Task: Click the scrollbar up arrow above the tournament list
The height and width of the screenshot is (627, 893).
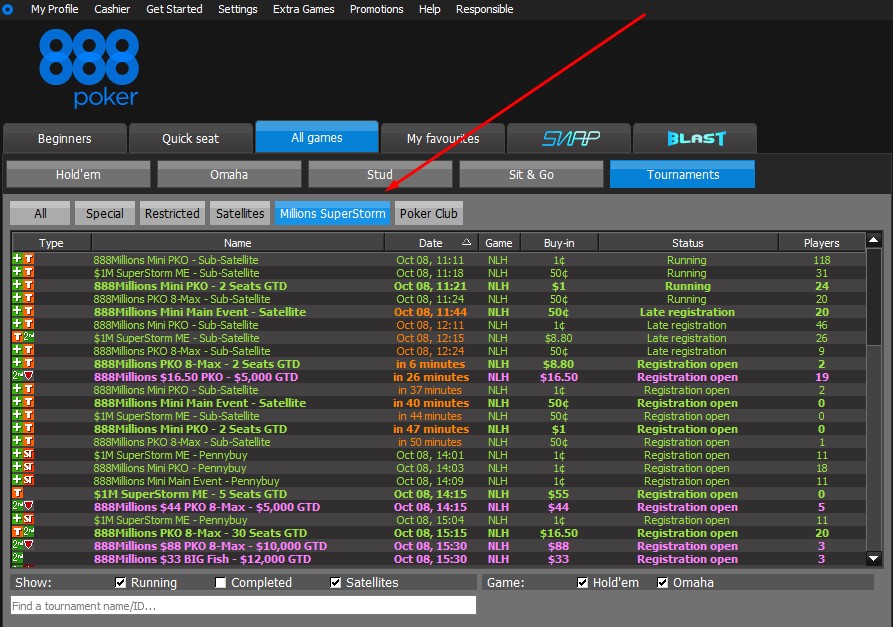Action: coord(874,241)
